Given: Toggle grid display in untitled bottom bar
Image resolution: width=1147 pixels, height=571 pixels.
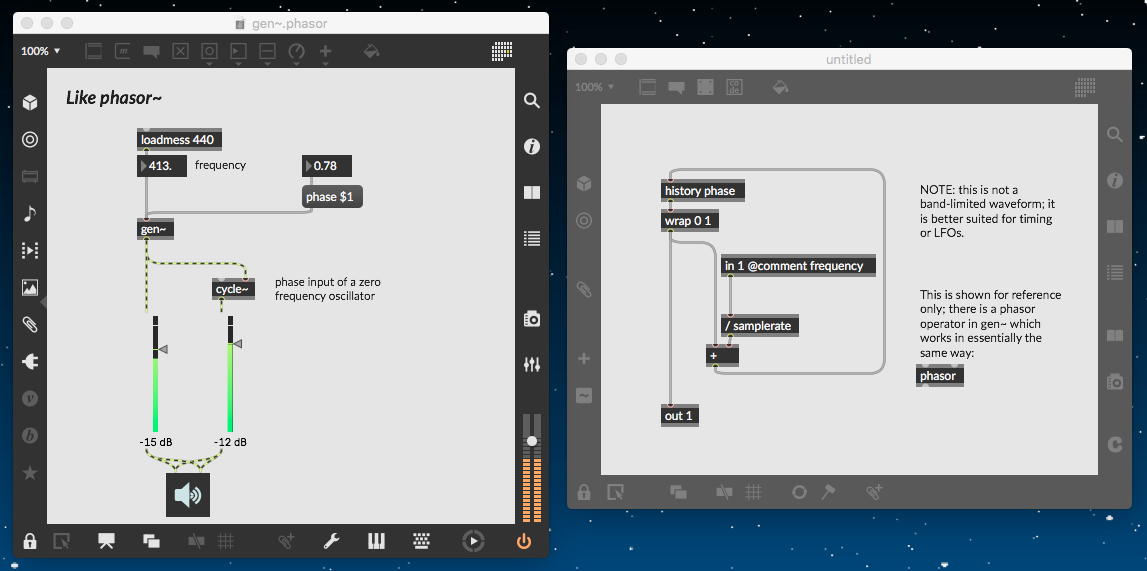Looking at the screenshot, I should point(753,492).
